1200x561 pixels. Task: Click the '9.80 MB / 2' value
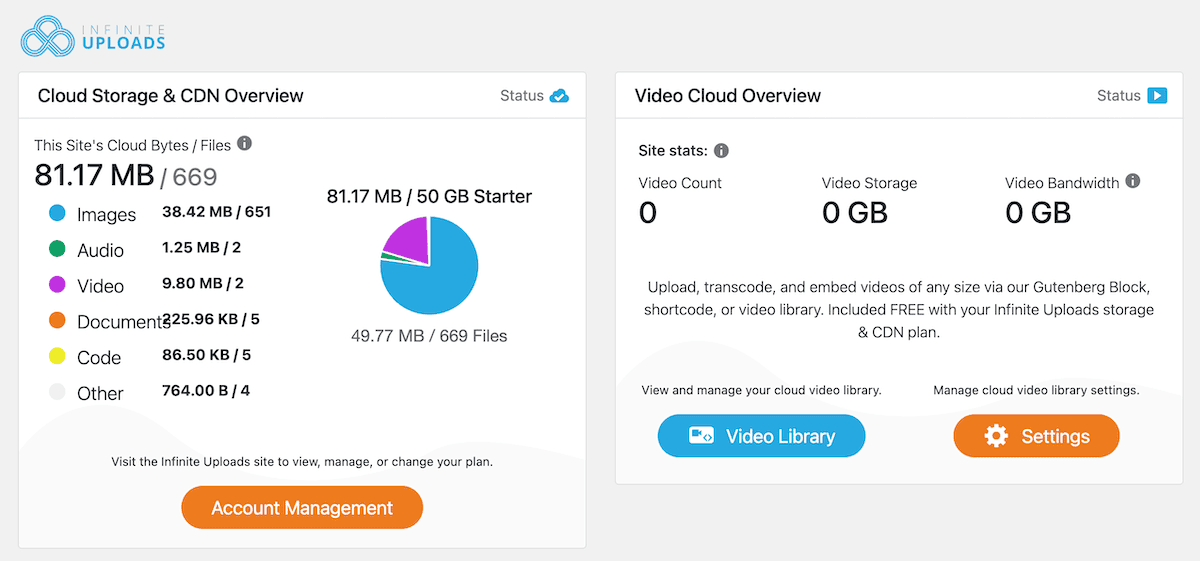pyautogui.click(x=203, y=284)
